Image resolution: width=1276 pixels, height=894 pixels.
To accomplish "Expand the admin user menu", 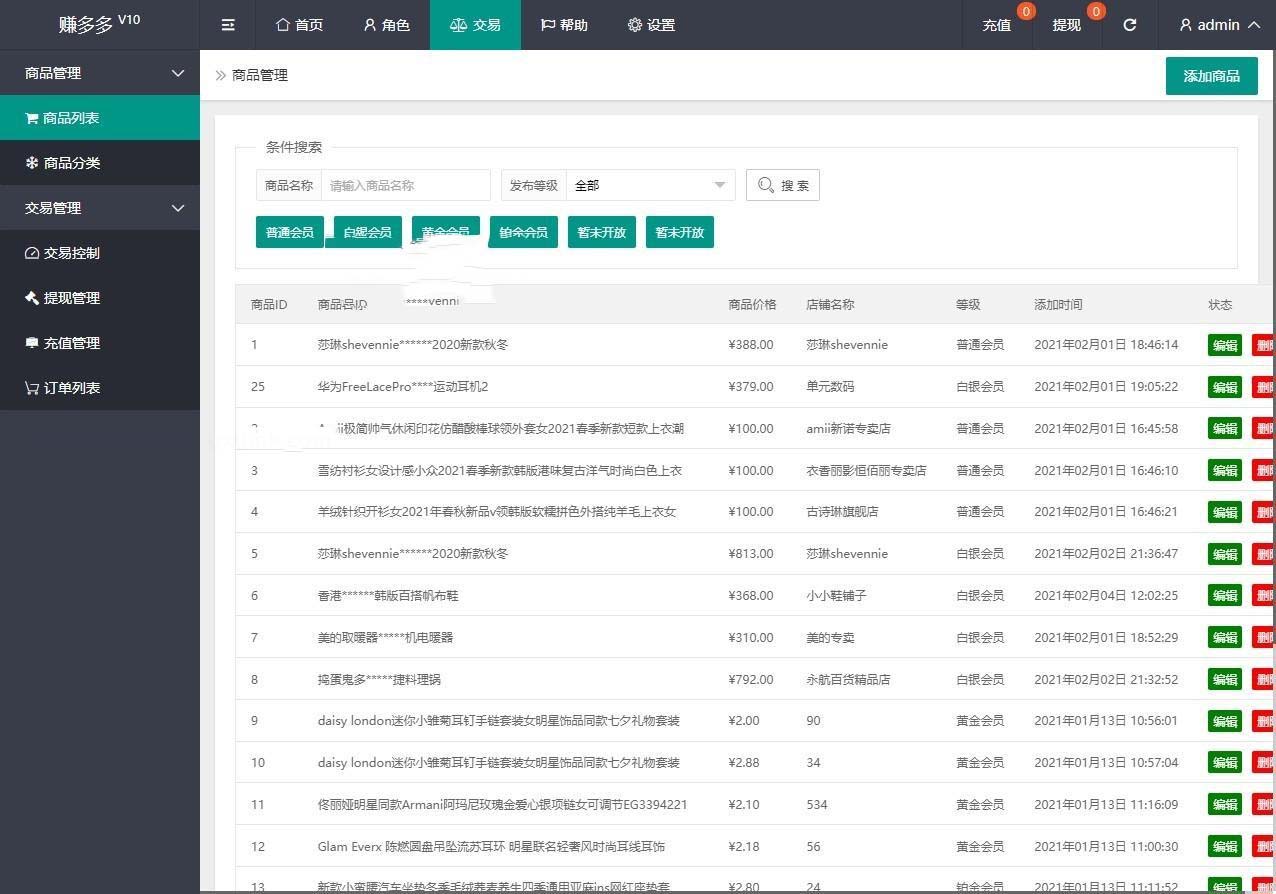I will click(1219, 25).
